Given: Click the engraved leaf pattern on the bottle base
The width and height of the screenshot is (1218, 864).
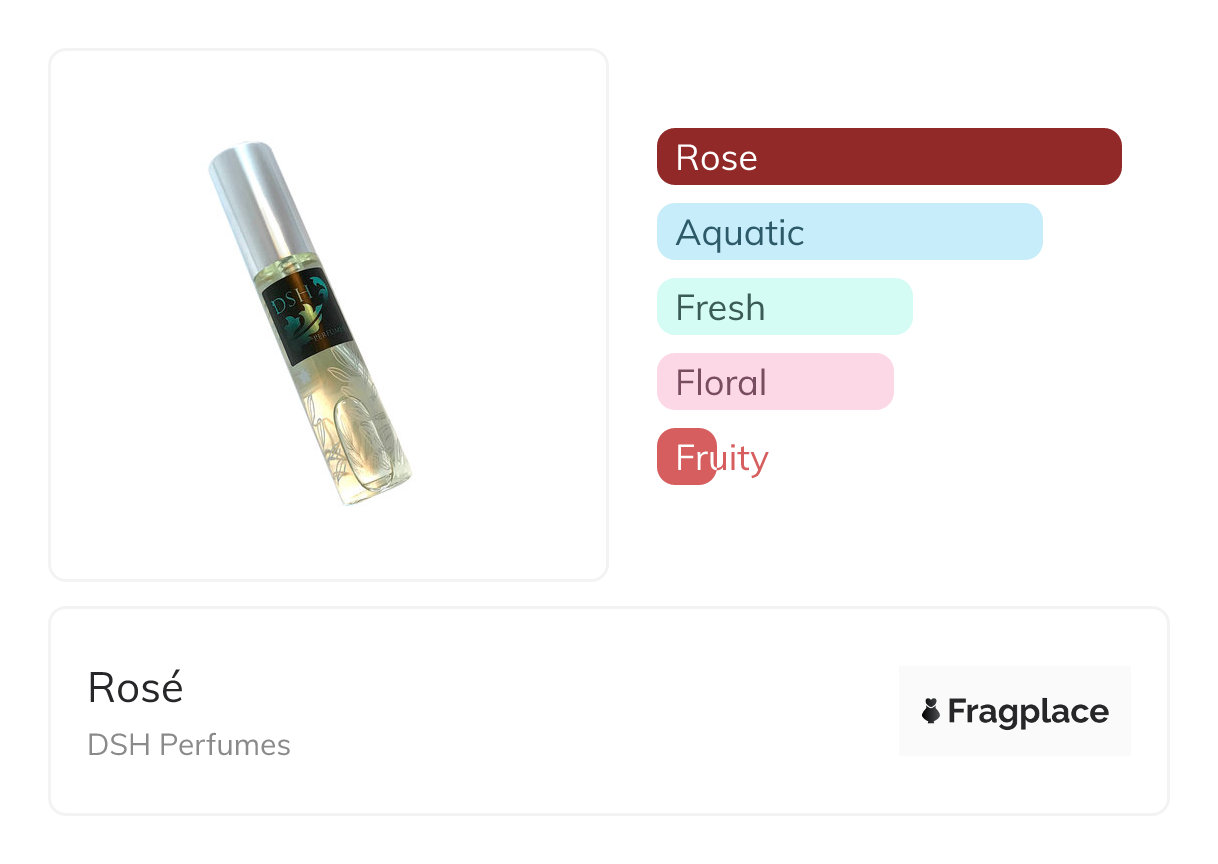Looking at the screenshot, I should (x=355, y=440).
